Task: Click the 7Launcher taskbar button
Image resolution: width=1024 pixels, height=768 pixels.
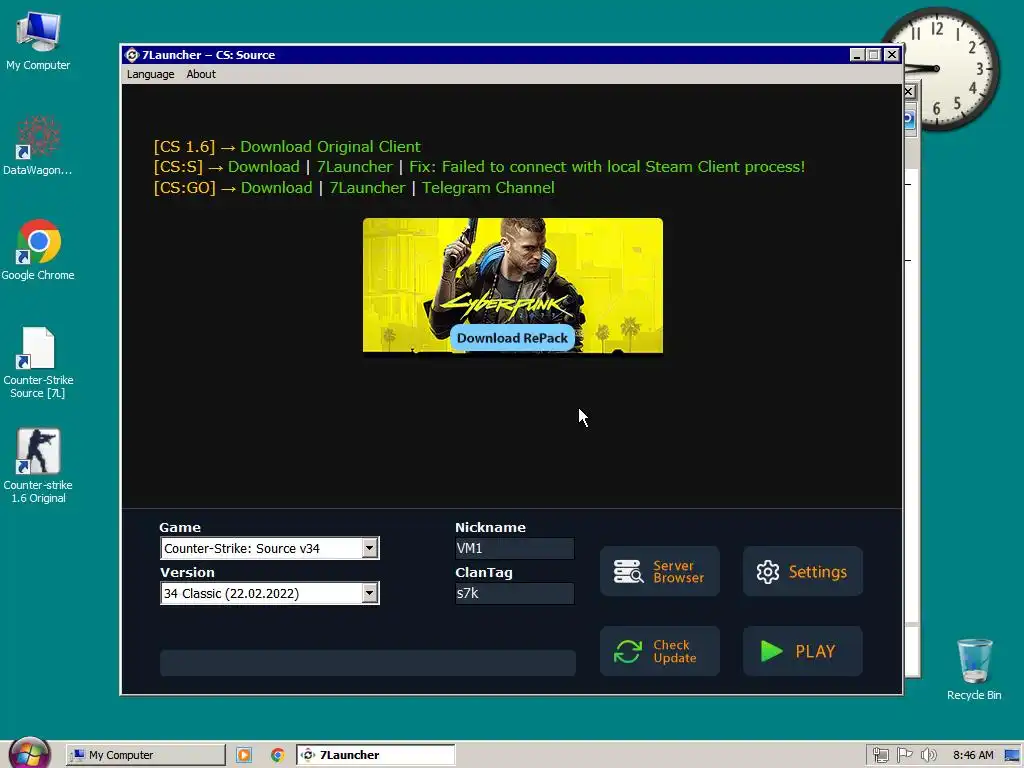Action: pos(376,755)
